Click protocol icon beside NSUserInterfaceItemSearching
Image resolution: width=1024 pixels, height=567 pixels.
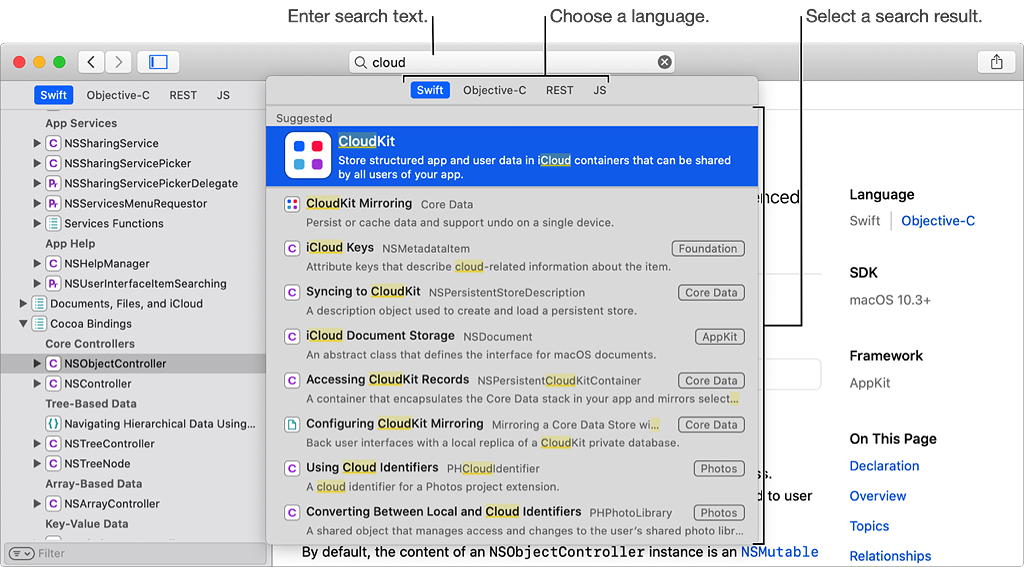54,284
